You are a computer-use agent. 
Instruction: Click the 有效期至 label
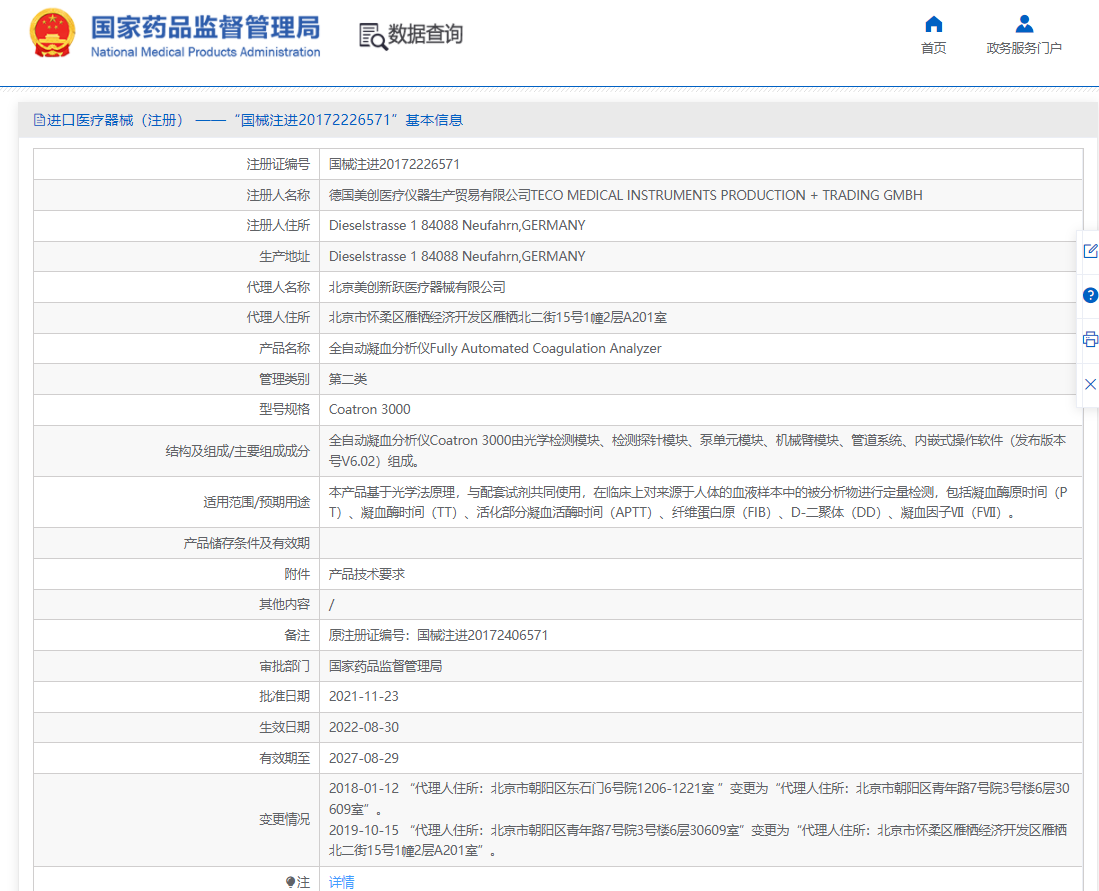[x=284, y=758]
